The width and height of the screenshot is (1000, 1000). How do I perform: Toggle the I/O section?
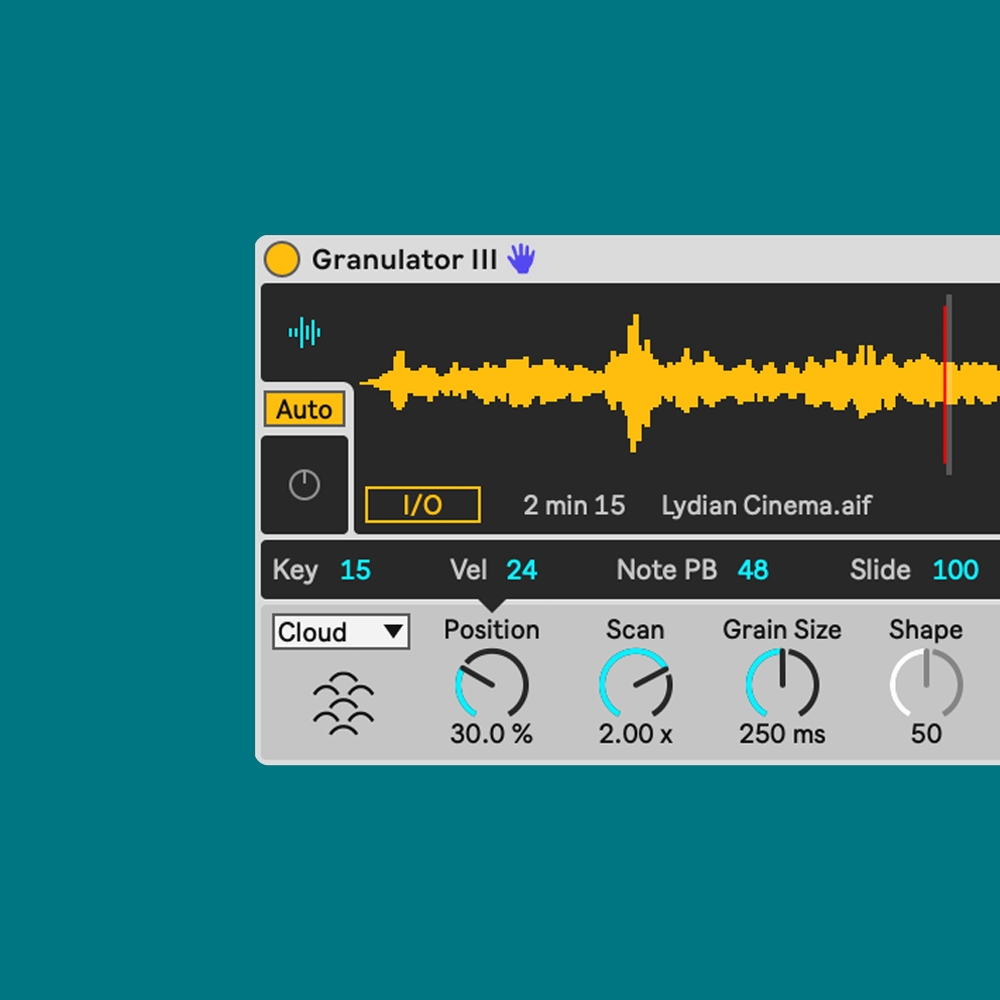(x=421, y=504)
